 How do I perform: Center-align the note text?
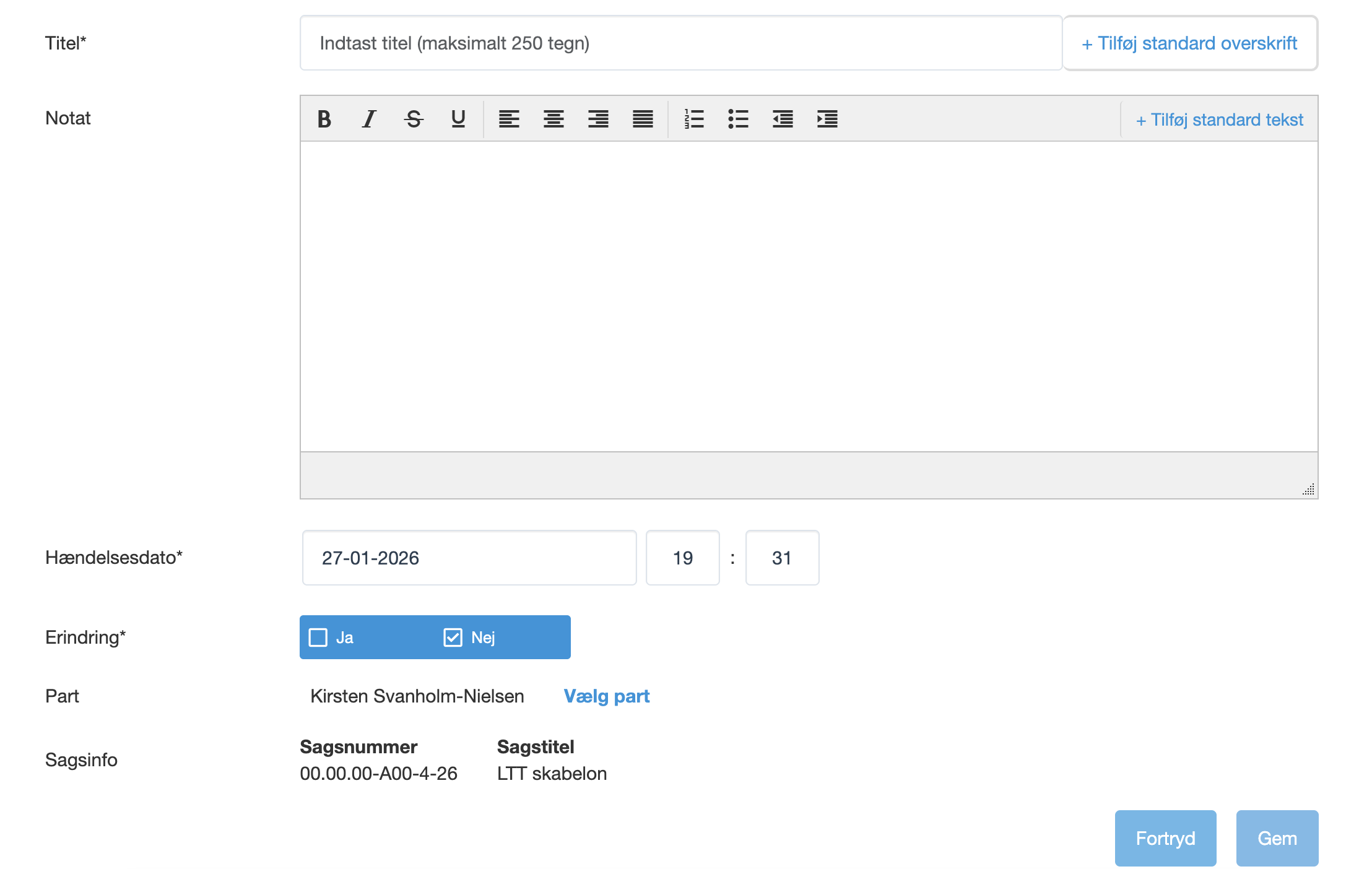pyautogui.click(x=554, y=119)
